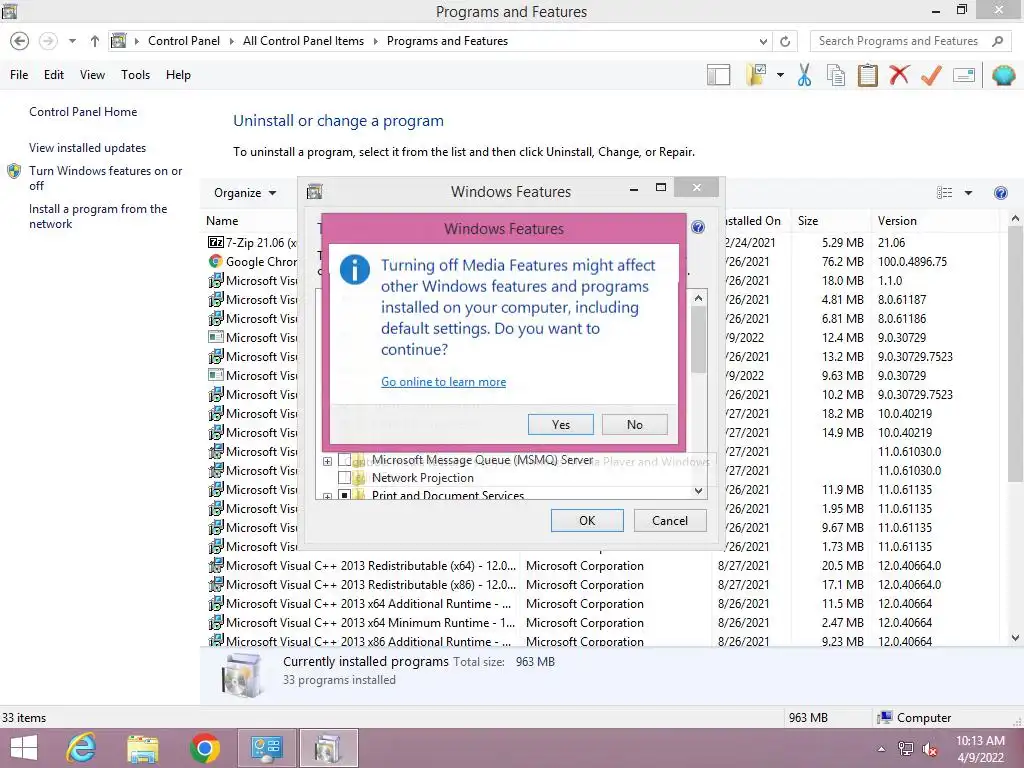This screenshot has width=1024, height=768.
Task: Click Install a program from the network
Action: click(98, 216)
